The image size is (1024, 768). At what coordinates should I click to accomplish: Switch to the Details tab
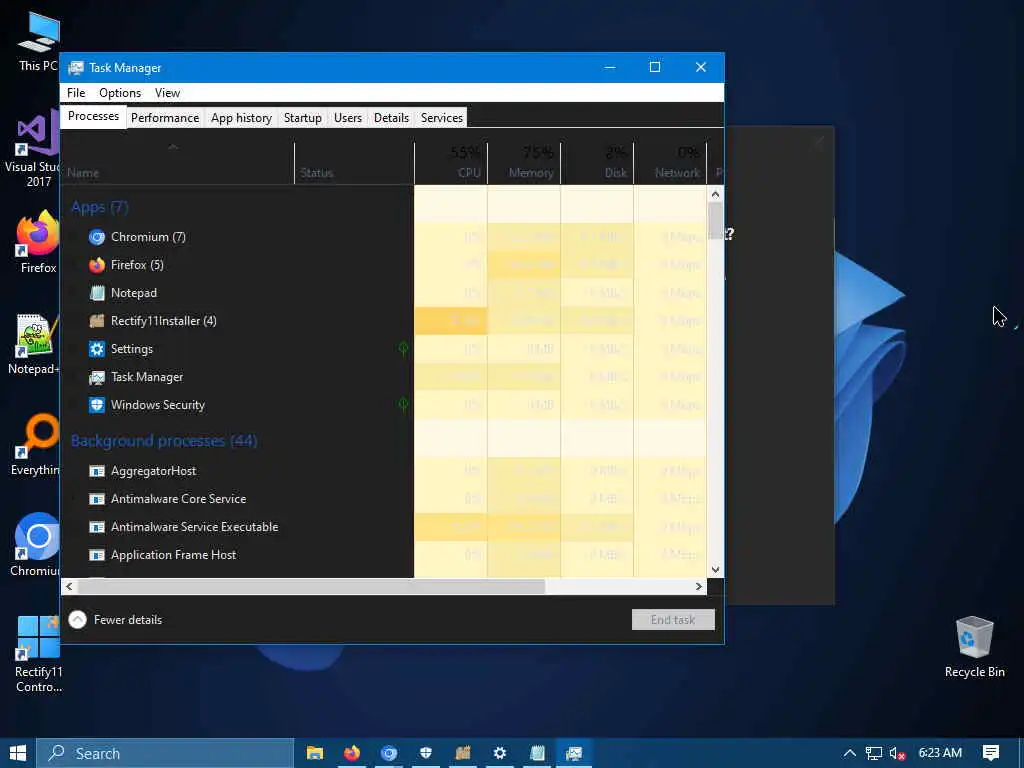[x=391, y=118]
